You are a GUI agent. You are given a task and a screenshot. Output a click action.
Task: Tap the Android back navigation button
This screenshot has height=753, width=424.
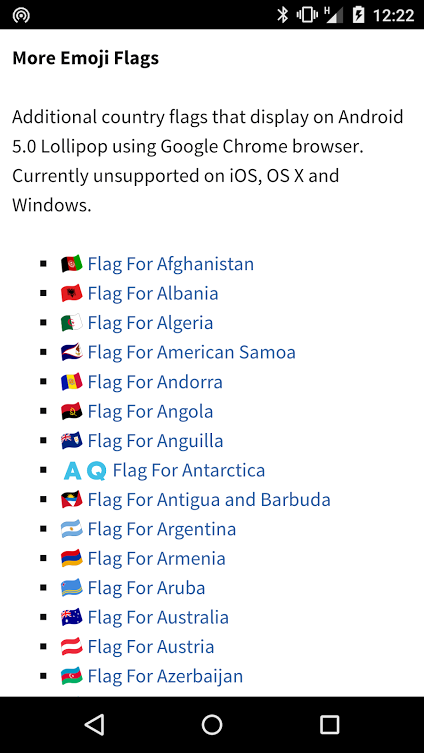pyautogui.click(x=95, y=725)
